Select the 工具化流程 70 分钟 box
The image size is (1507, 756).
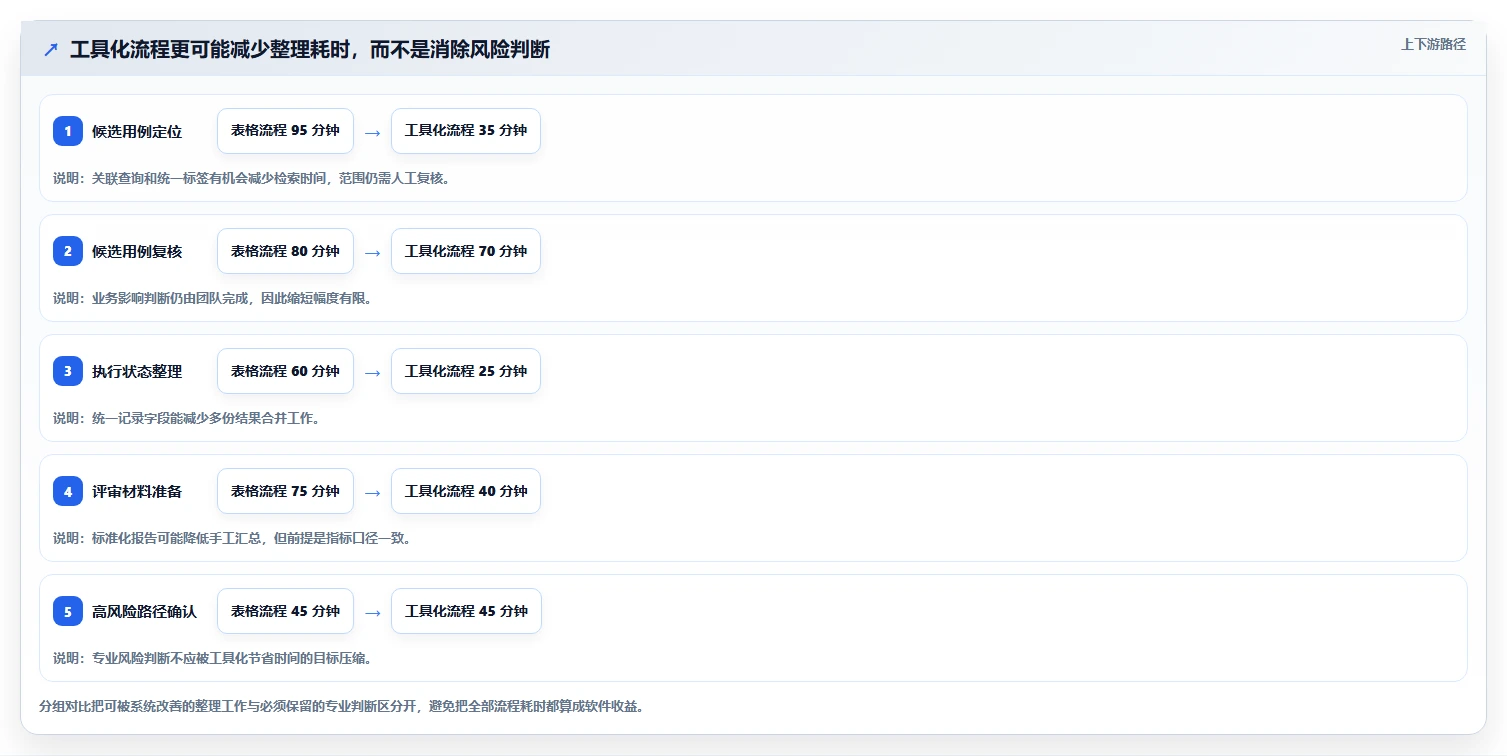tap(466, 251)
